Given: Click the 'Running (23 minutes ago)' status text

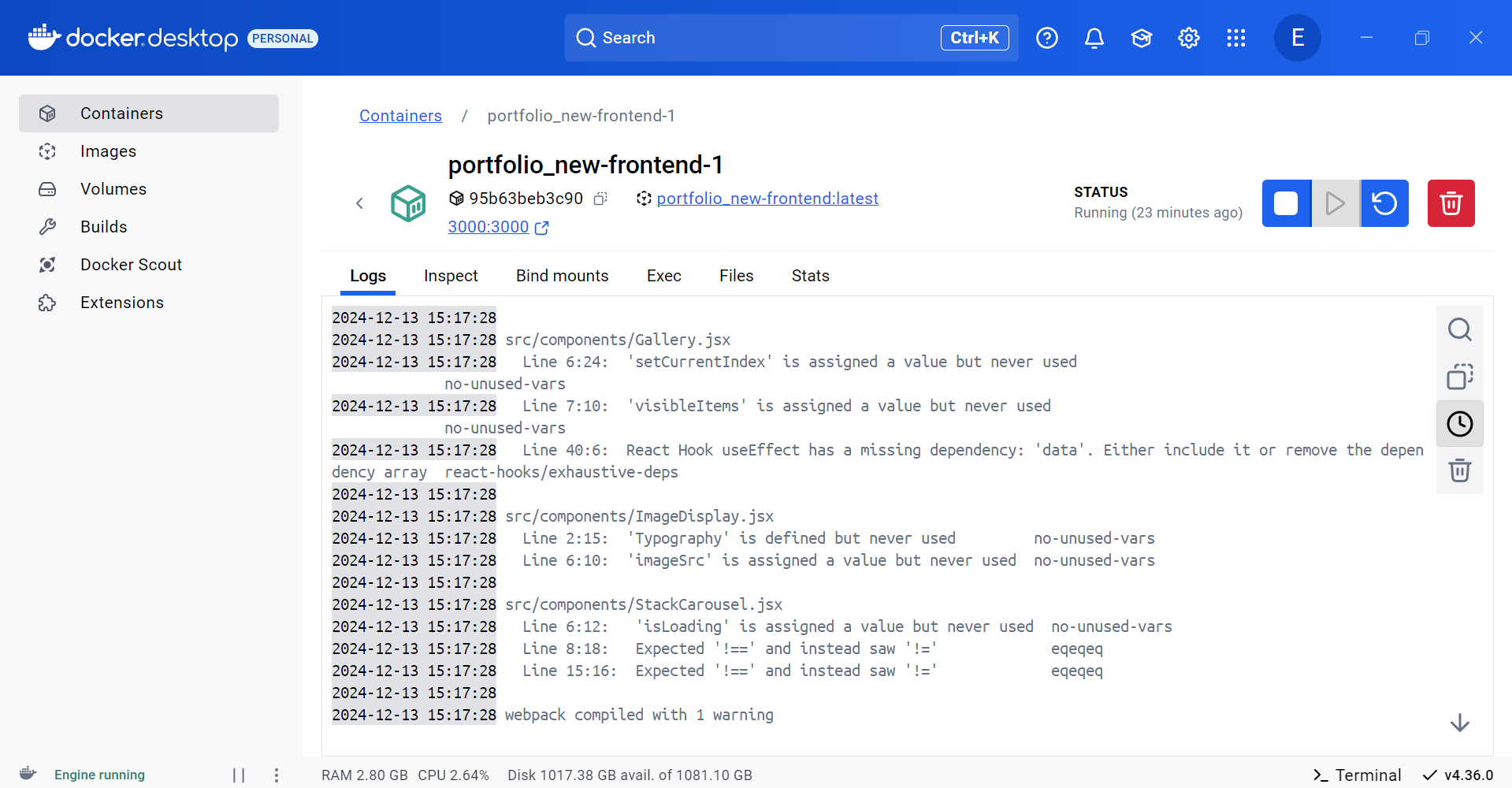Looking at the screenshot, I should tap(1158, 213).
